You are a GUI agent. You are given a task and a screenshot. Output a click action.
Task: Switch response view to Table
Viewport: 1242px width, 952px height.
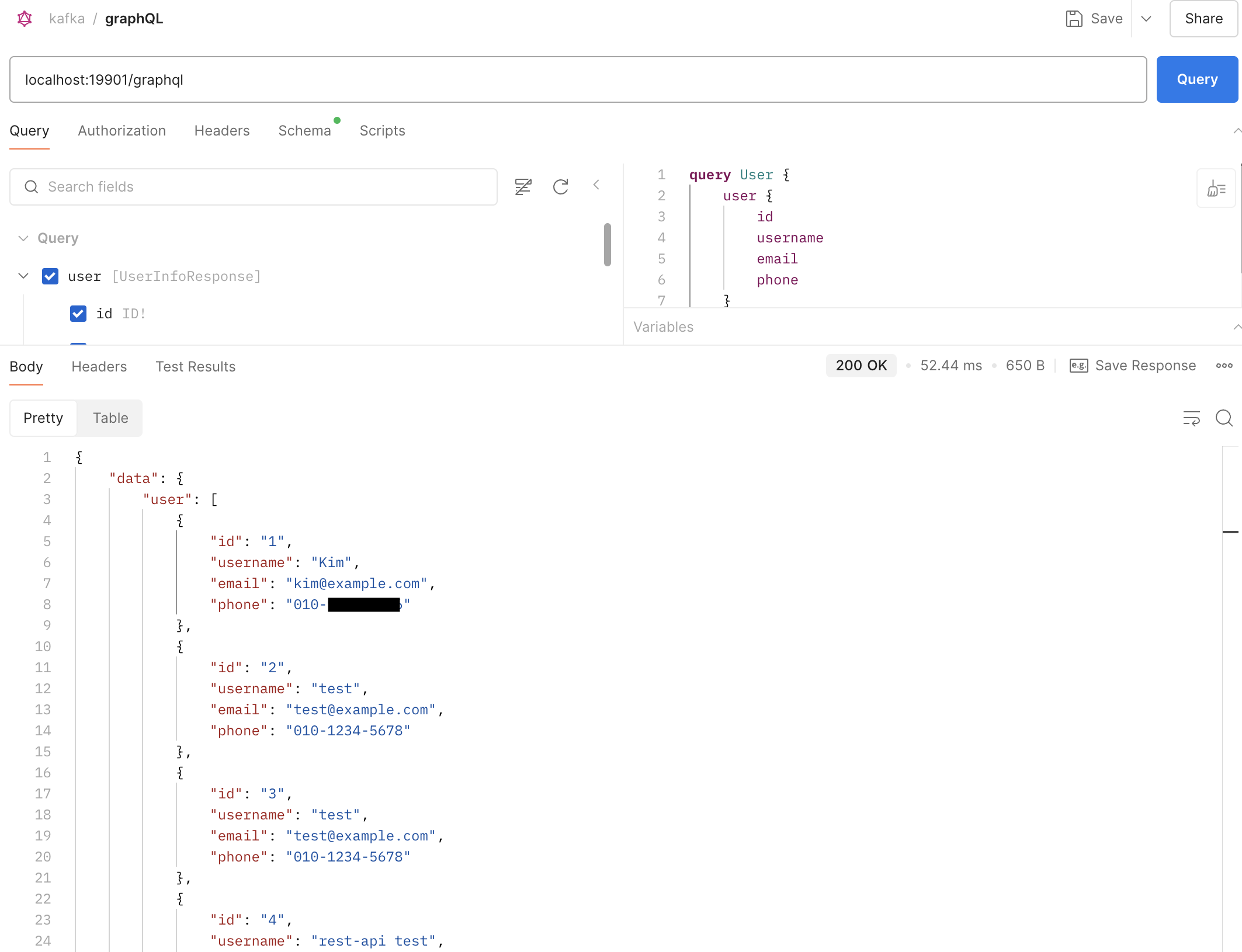[110, 418]
